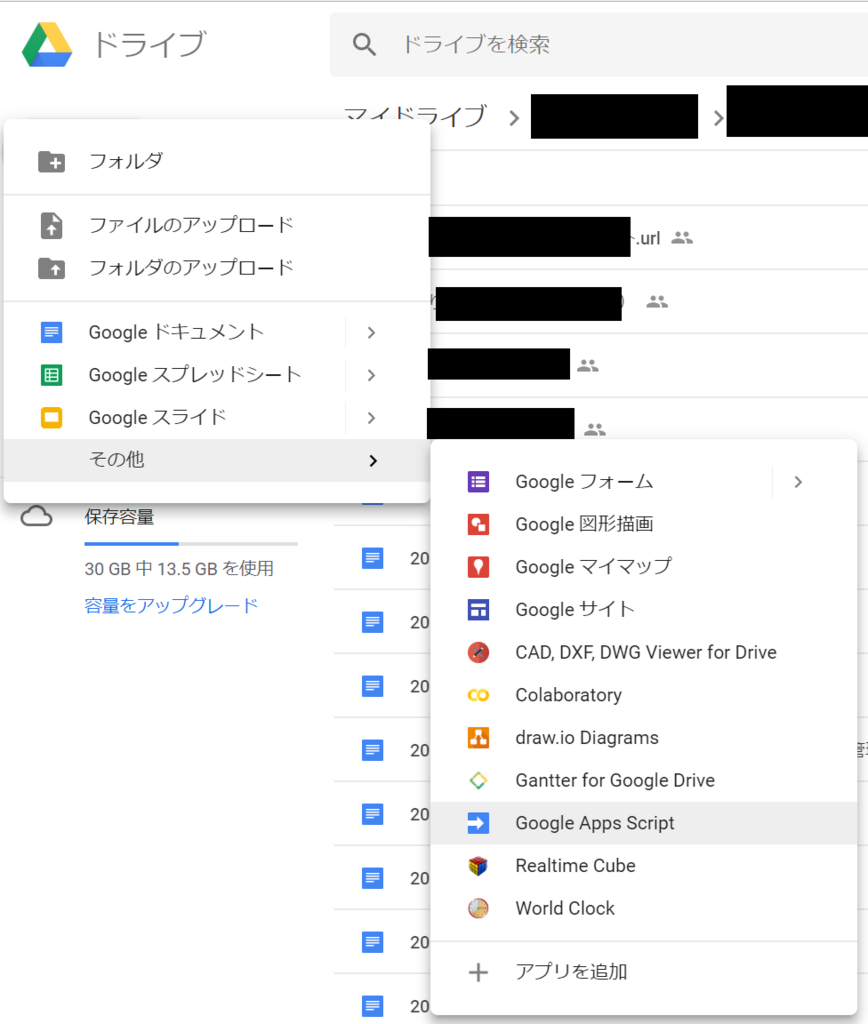
Task: Expand the その他 submenu arrow
Action: [x=372, y=460]
